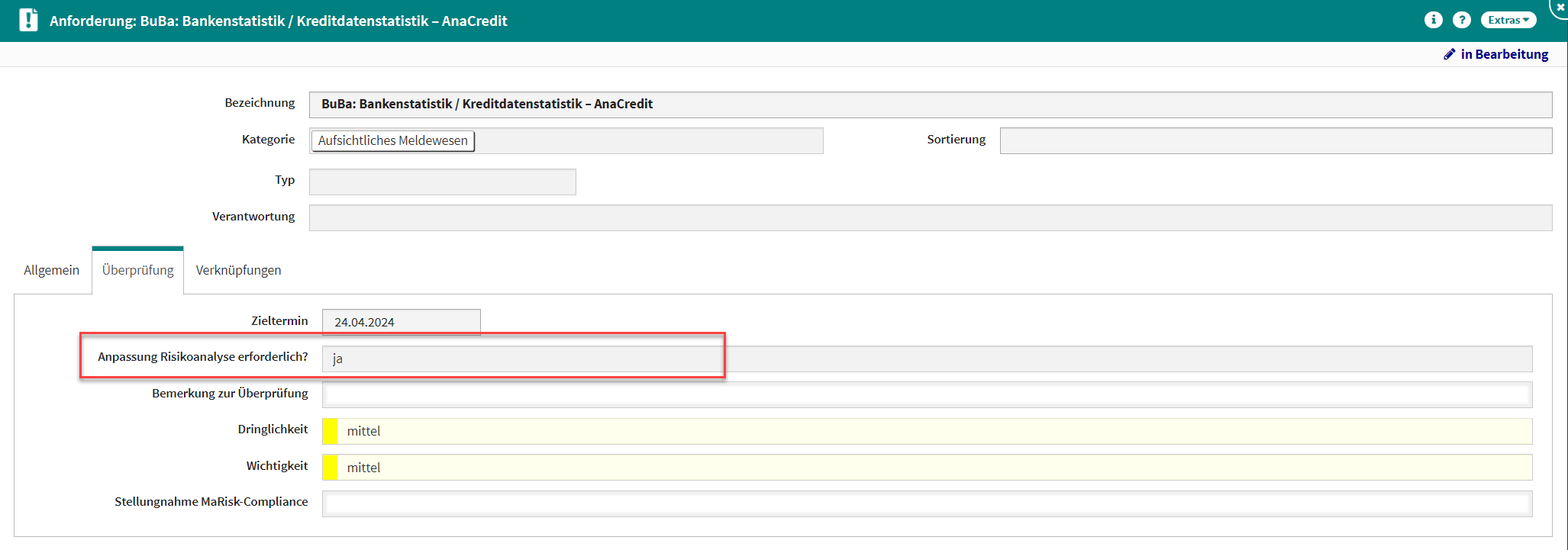Image resolution: width=1568 pixels, height=550 pixels.
Task: Close the dialog with the X icon
Action: [1560, 7]
